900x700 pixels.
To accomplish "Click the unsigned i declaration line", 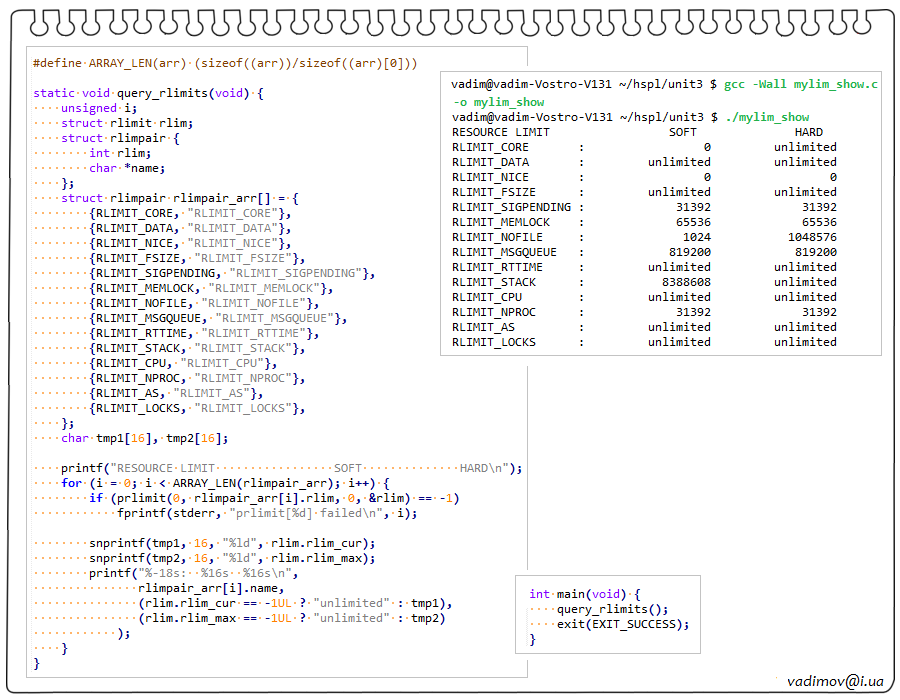I will [x=99, y=108].
